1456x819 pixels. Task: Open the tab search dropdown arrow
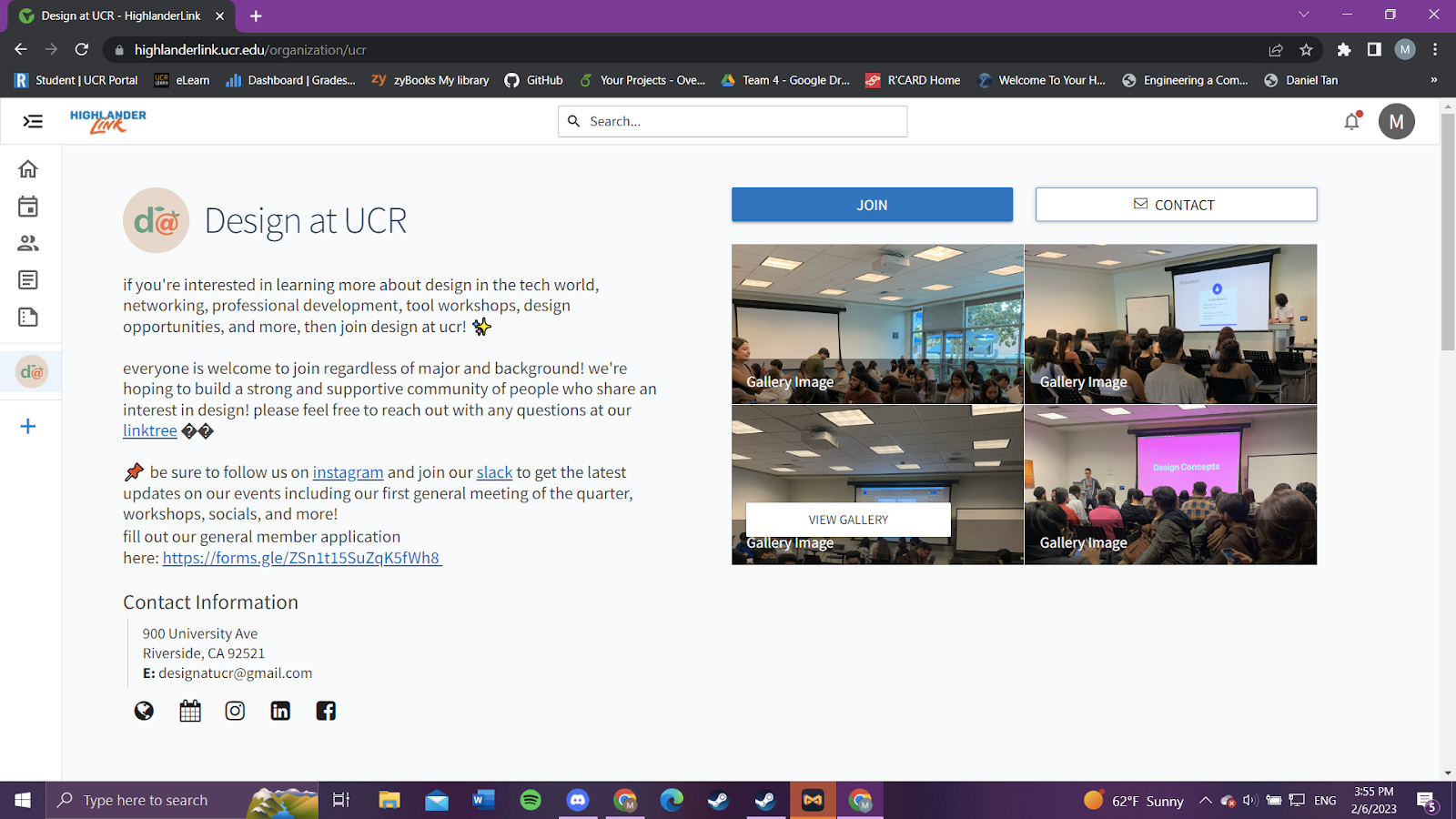point(1303,15)
